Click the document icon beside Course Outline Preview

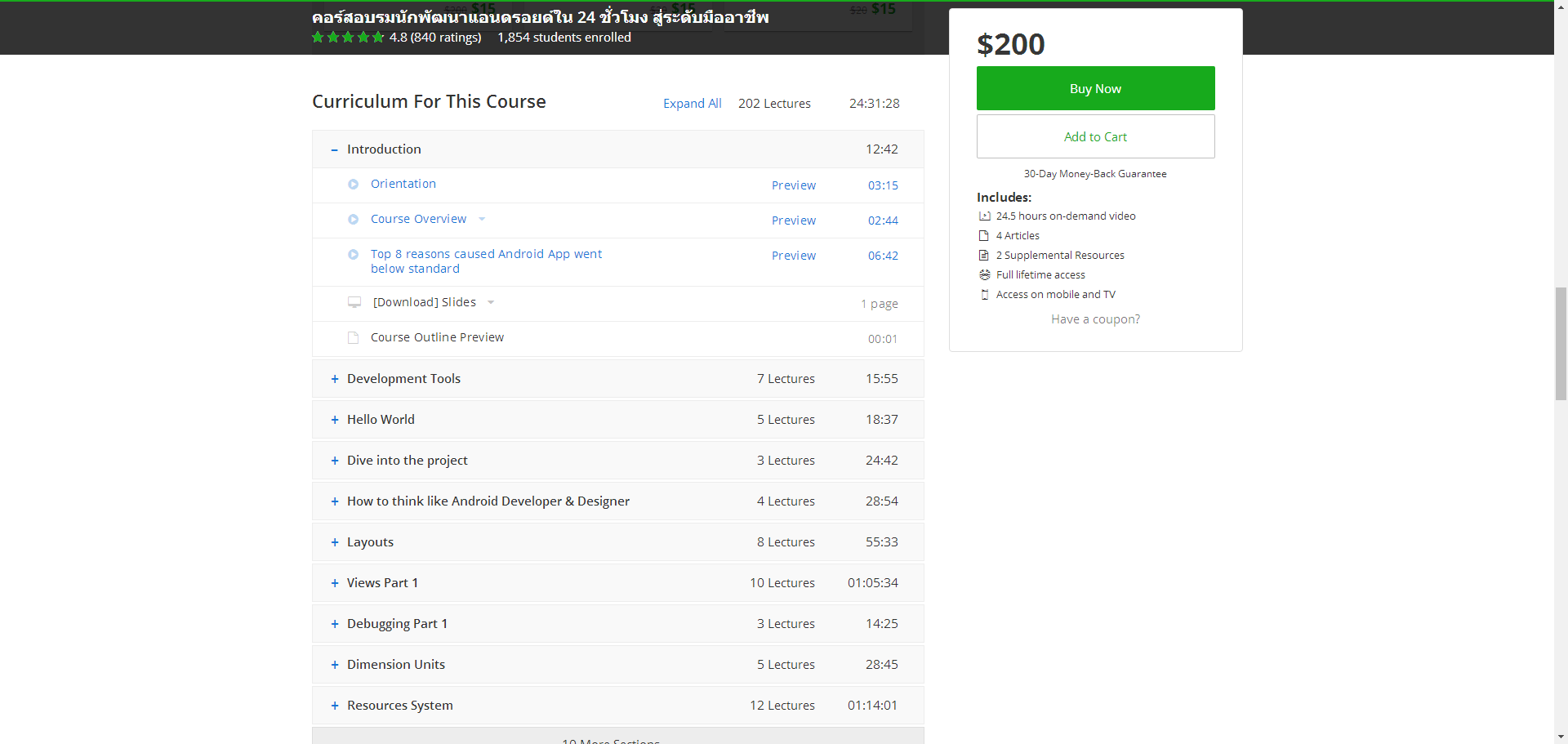coord(353,338)
